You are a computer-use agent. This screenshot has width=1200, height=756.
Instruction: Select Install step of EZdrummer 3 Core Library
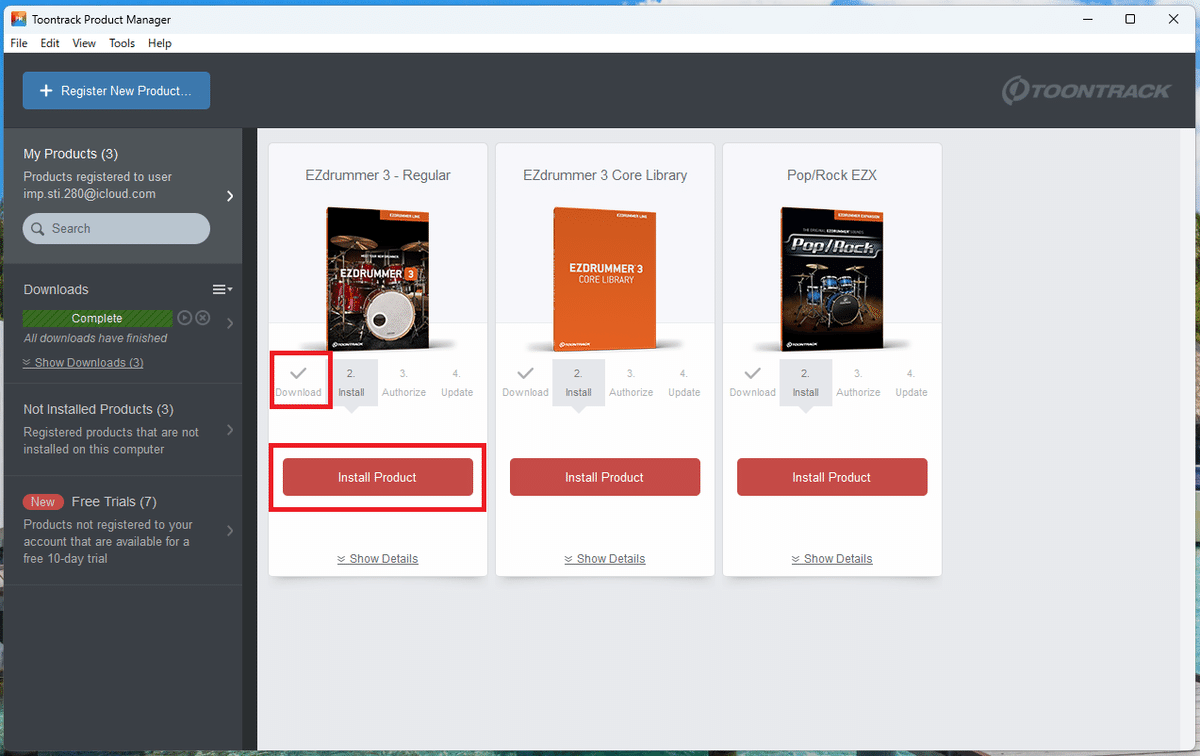(578, 381)
